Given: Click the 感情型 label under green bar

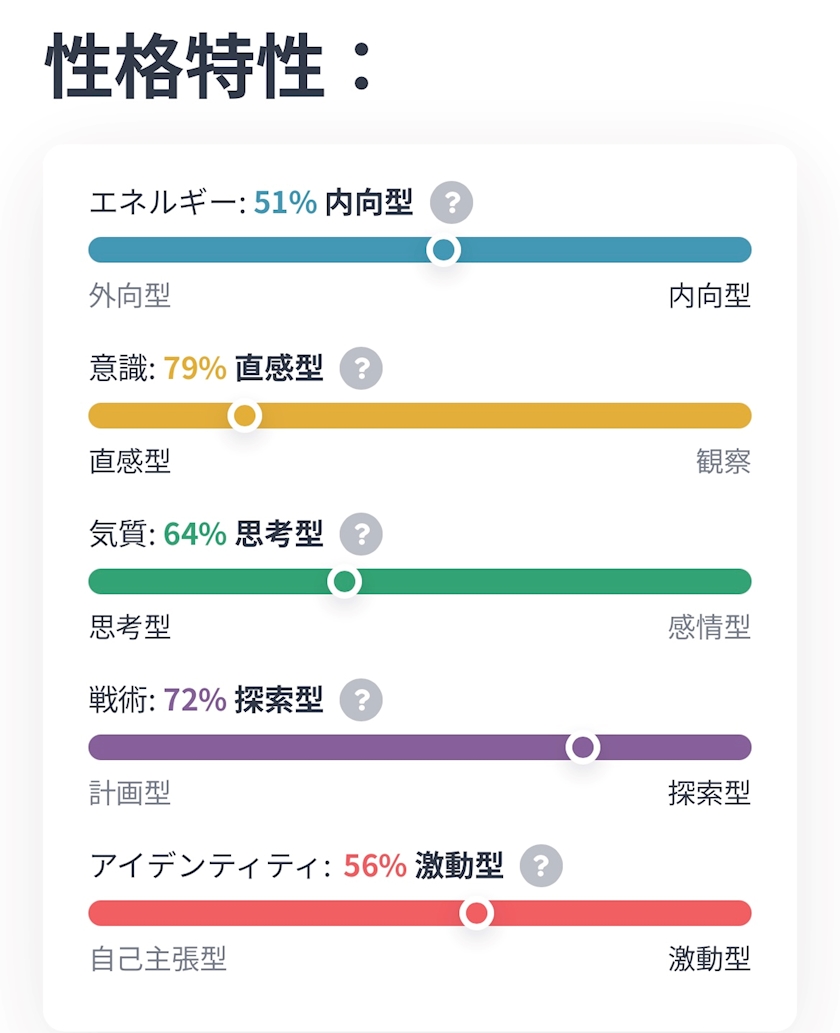Looking at the screenshot, I should (710, 627).
